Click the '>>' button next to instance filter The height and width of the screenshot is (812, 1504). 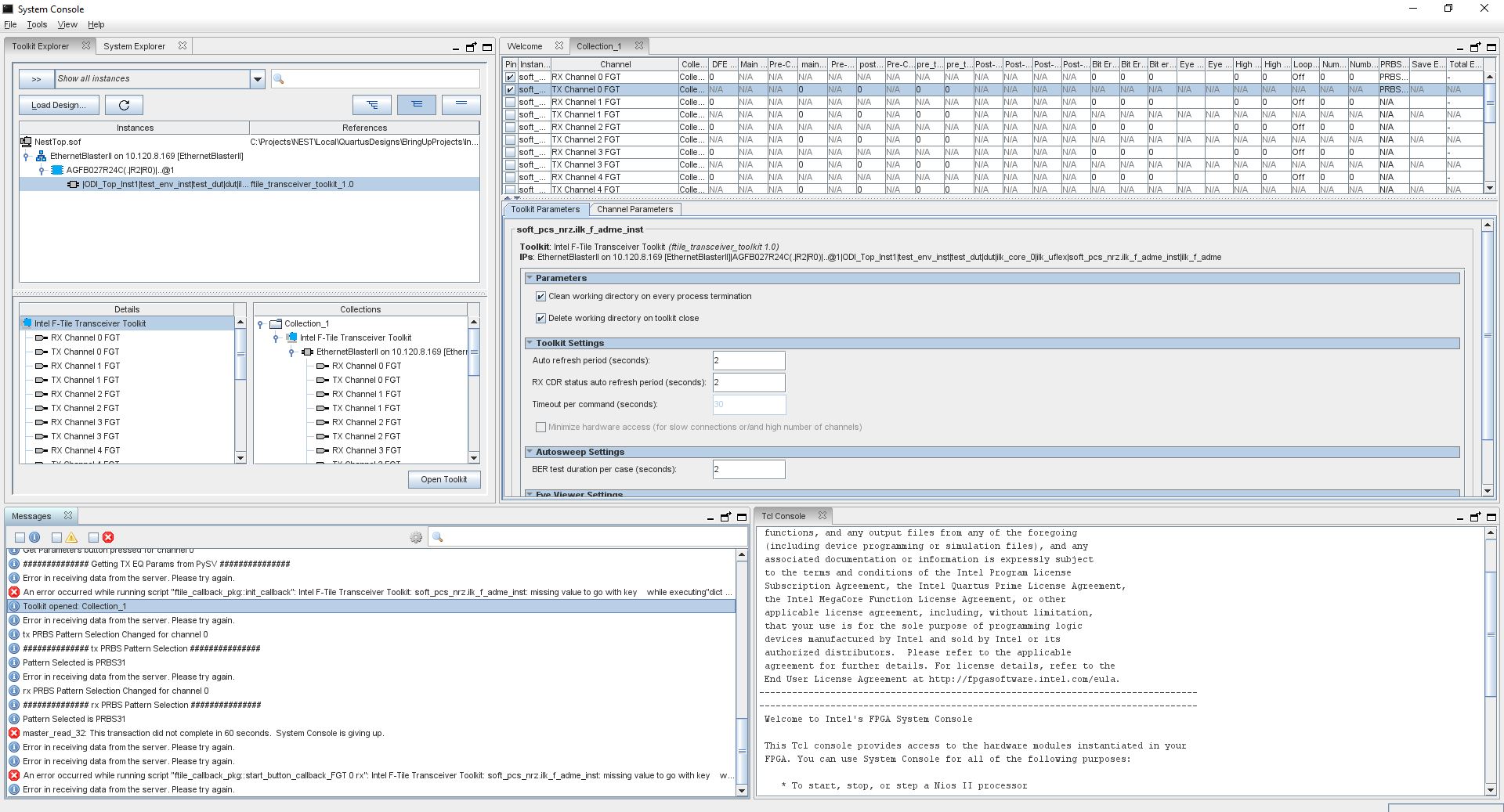coord(36,78)
